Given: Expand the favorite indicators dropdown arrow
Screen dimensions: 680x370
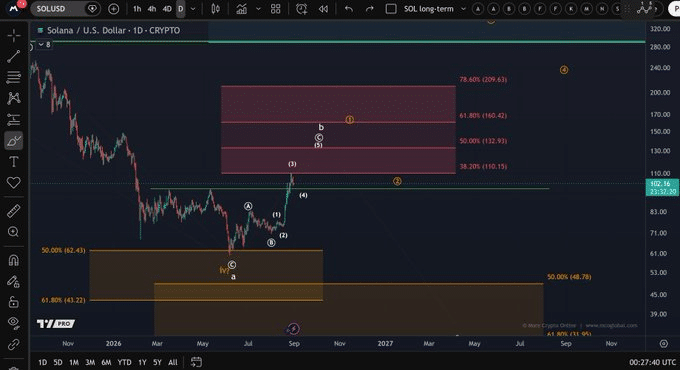Looking at the screenshot, I should (258, 9).
